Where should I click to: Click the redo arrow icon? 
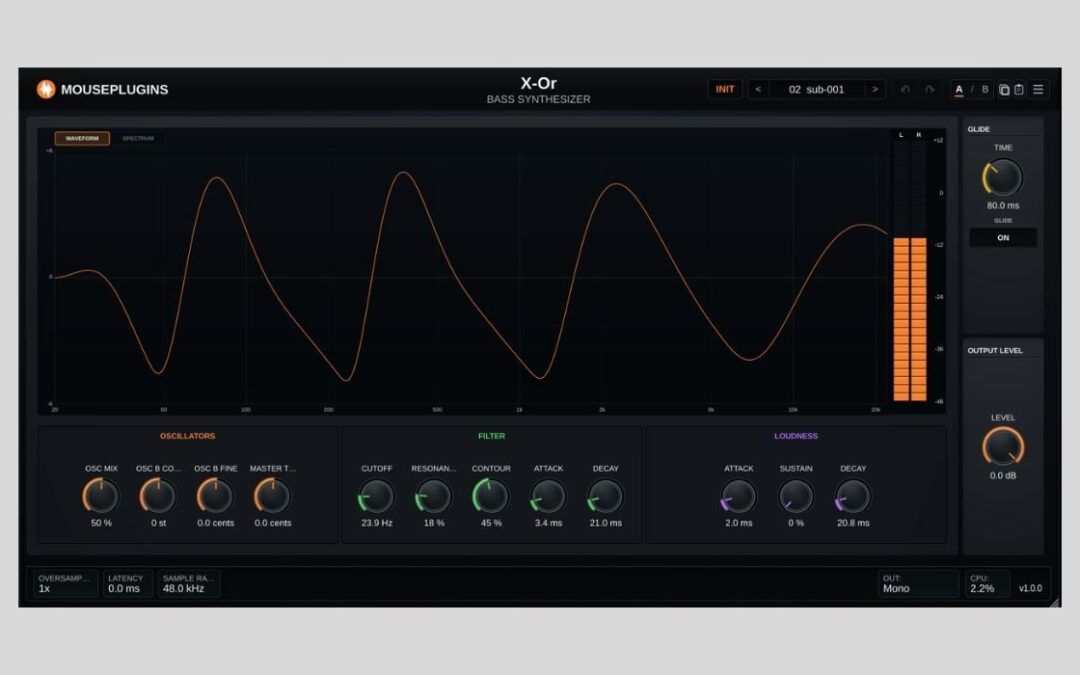tap(929, 90)
